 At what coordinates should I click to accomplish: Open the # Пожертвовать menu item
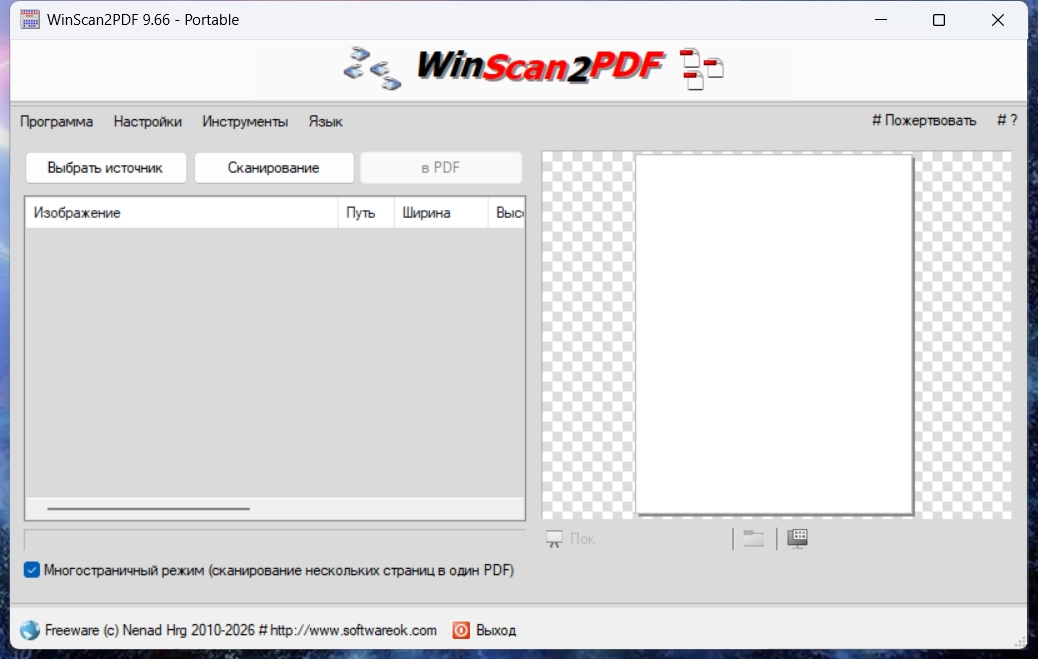coord(924,121)
